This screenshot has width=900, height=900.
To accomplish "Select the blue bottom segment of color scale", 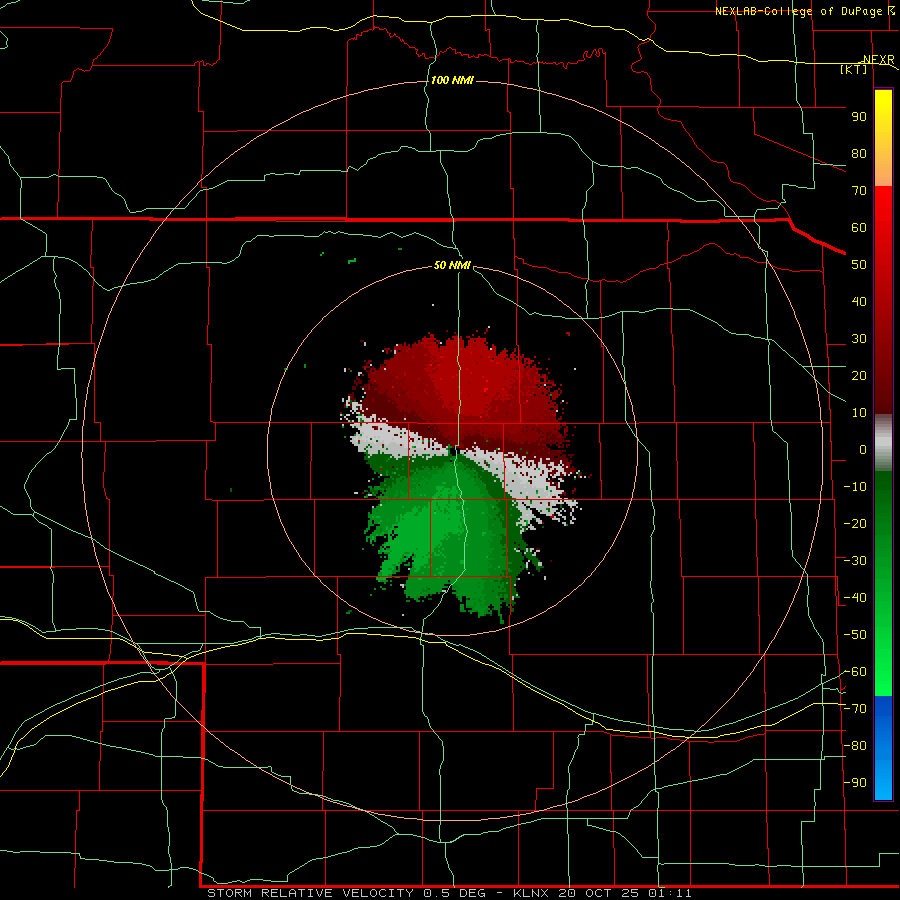I will click(x=883, y=748).
